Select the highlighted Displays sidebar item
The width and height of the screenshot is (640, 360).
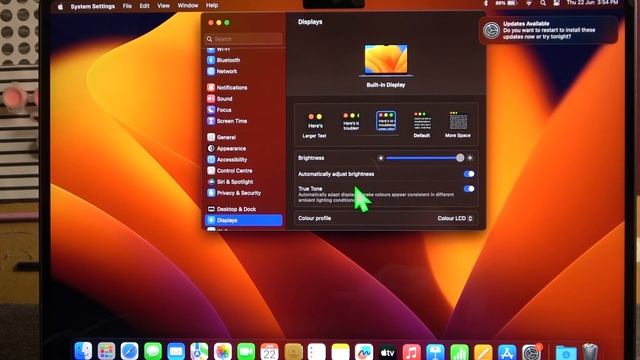(243, 220)
